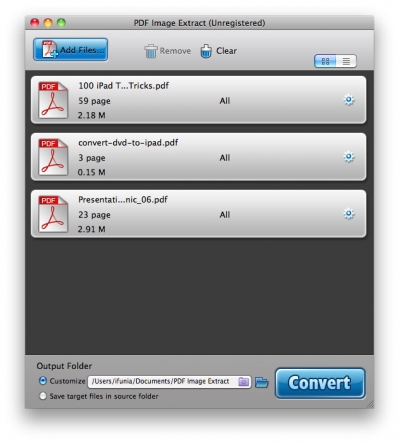
Task: Click the Clear broom bucket icon
Action: [x=206, y=51]
